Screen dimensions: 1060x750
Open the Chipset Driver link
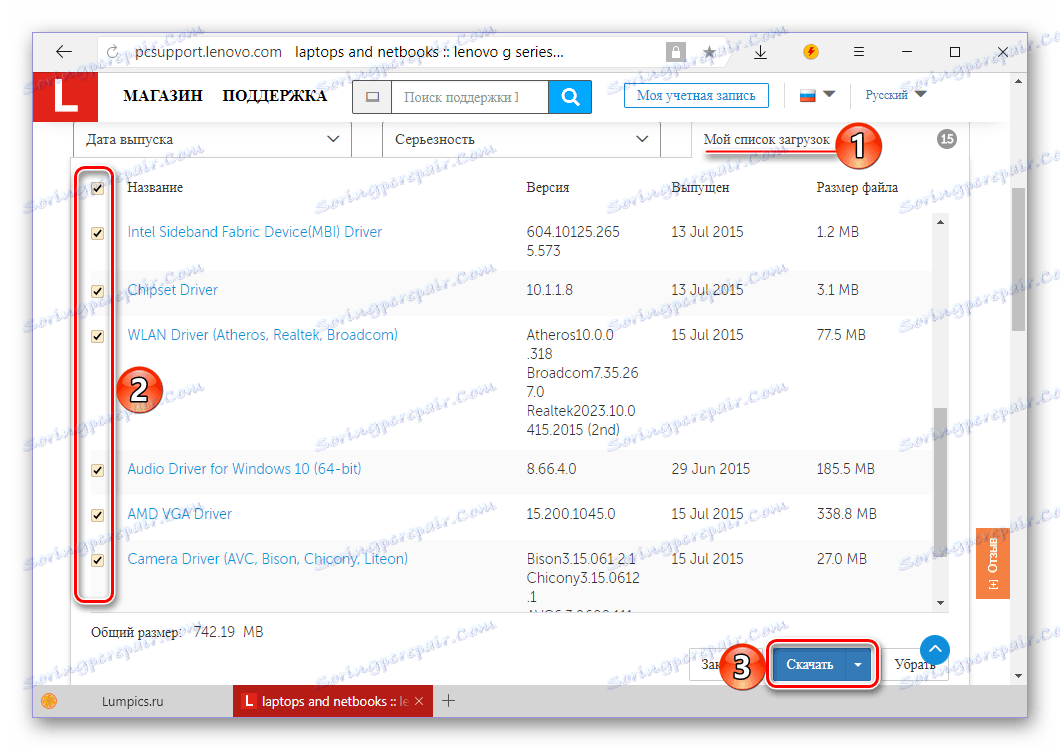click(172, 290)
